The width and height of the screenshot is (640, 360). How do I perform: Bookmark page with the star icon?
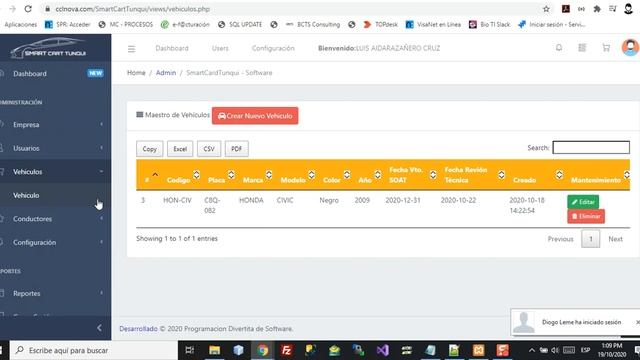click(x=546, y=9)
